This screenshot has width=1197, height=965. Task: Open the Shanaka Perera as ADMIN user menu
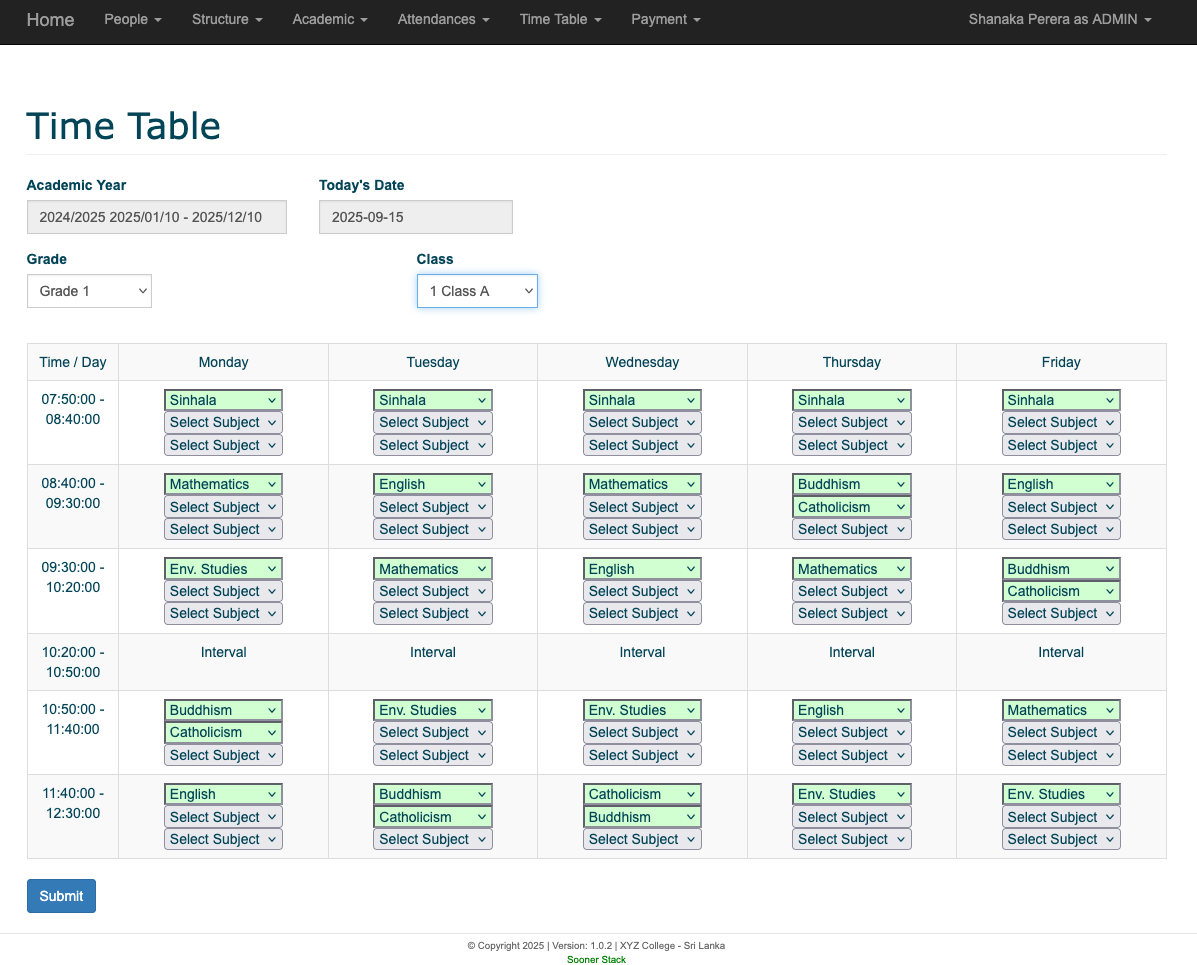tap(1059, 19)
